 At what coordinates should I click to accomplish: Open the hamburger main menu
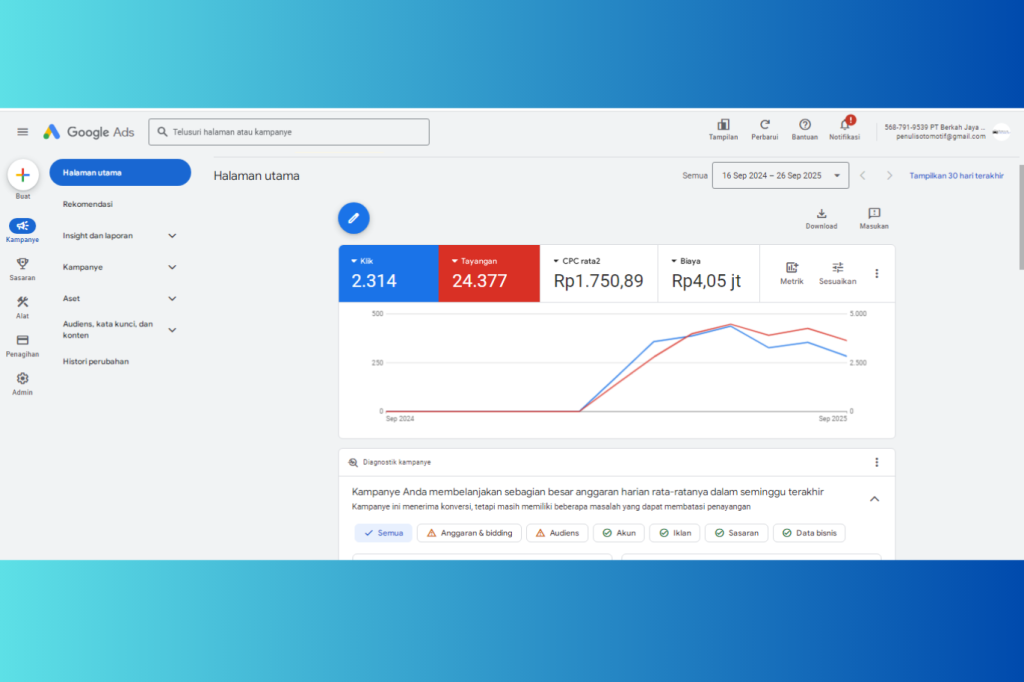point(22,132)
